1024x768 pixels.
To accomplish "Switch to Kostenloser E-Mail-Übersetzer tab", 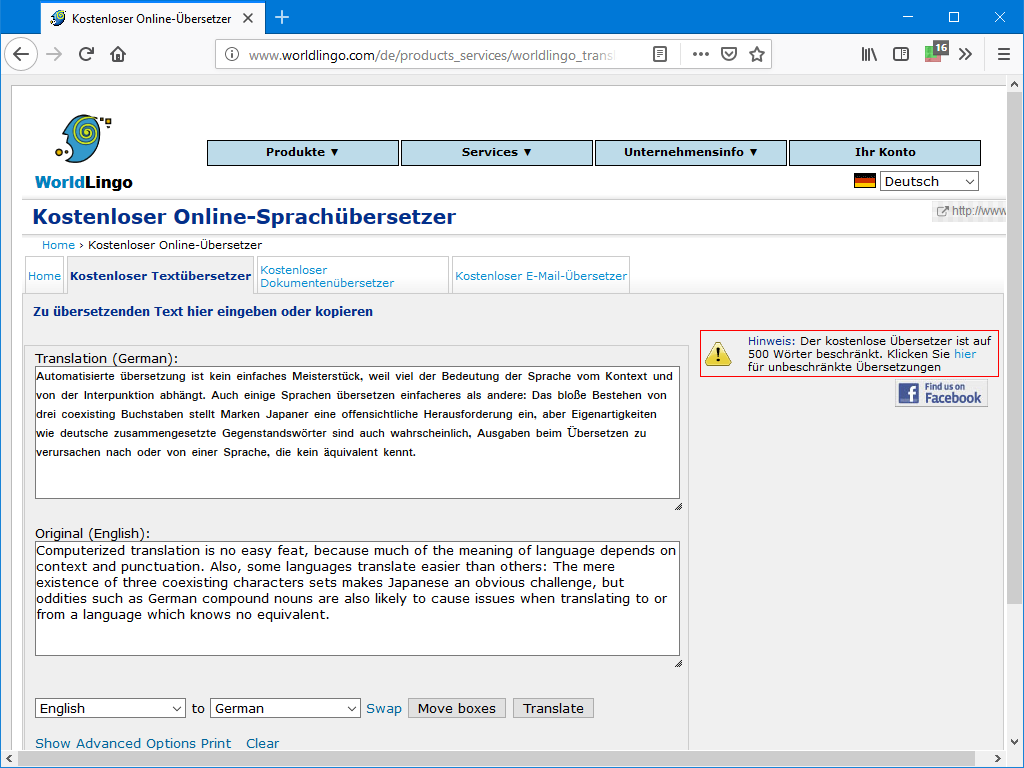I will coord(541,276).
